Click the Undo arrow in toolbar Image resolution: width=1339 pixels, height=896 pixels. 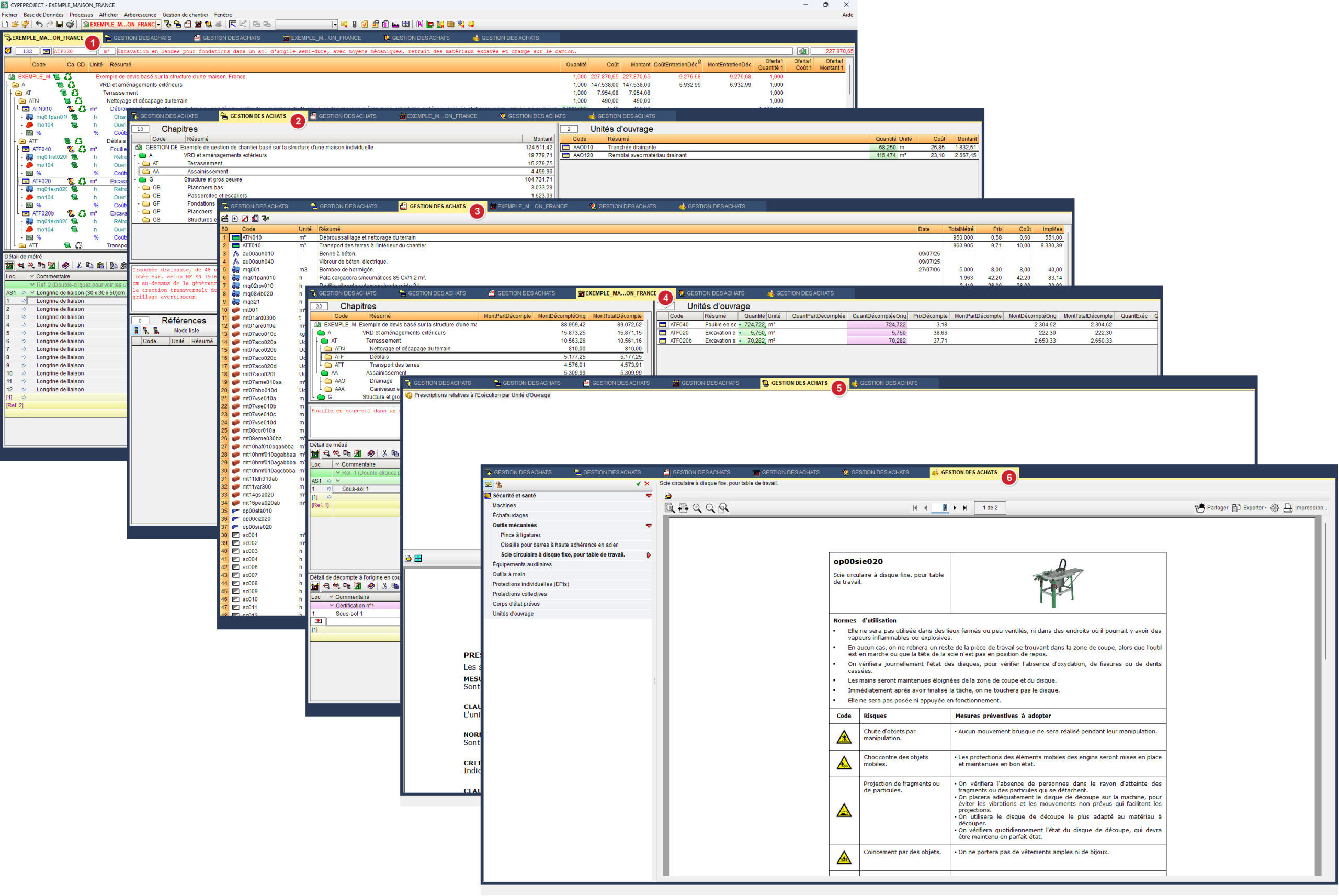tap(39, 24)
